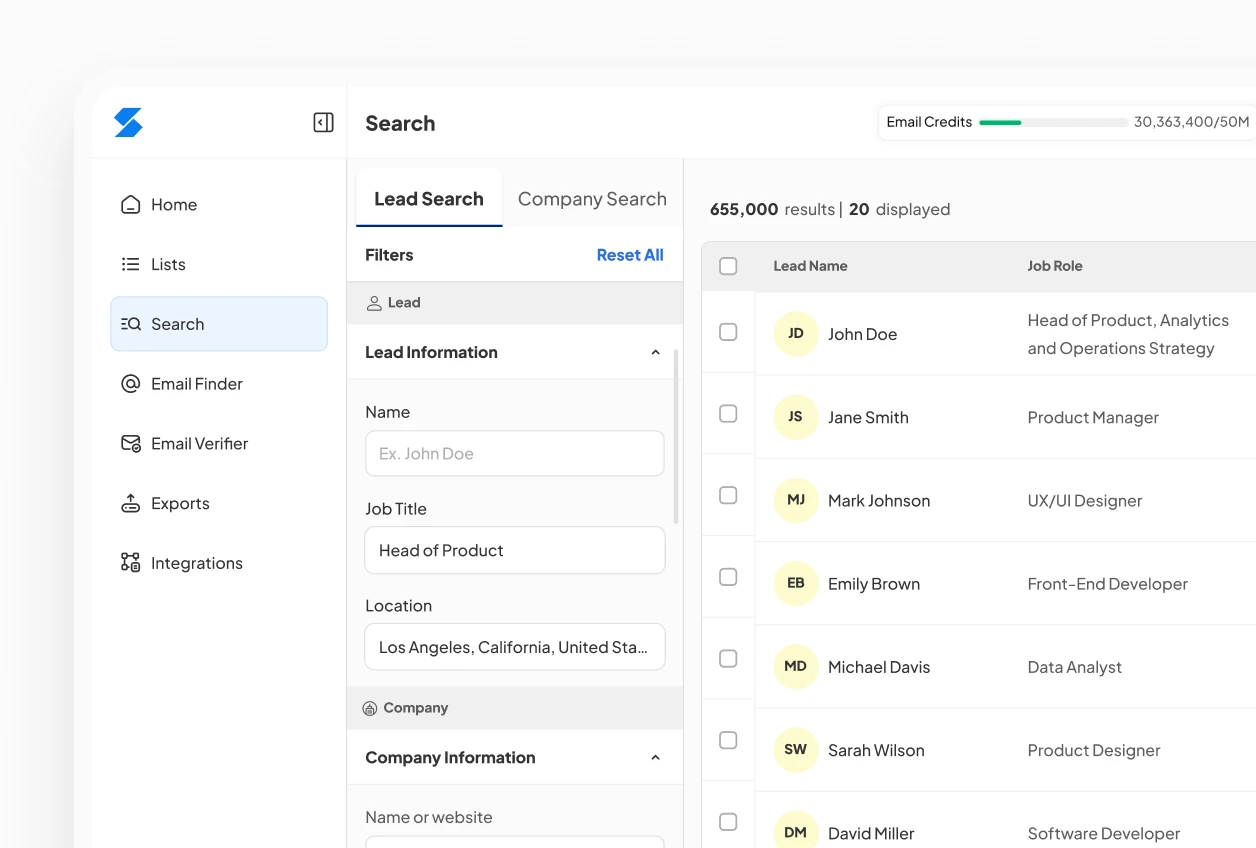Click the Lead Name column header
This screenshot has width=1256, height=848.
[x=810, y=266]
